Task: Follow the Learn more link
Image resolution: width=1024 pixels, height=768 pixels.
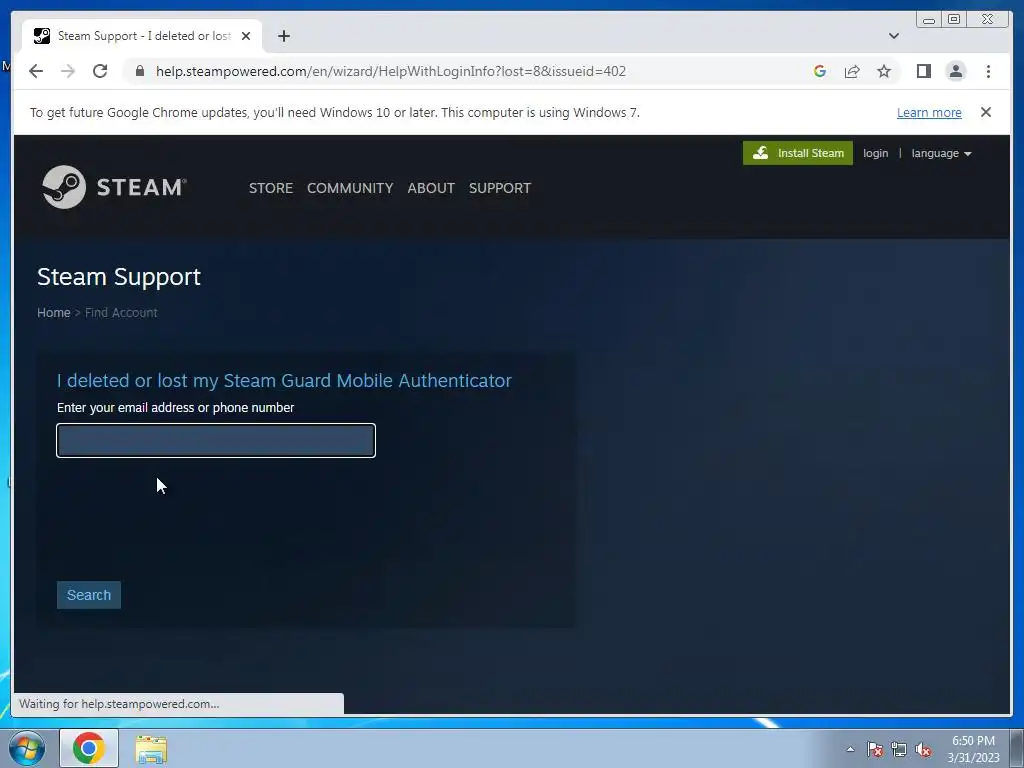Action: pos(929,112)
